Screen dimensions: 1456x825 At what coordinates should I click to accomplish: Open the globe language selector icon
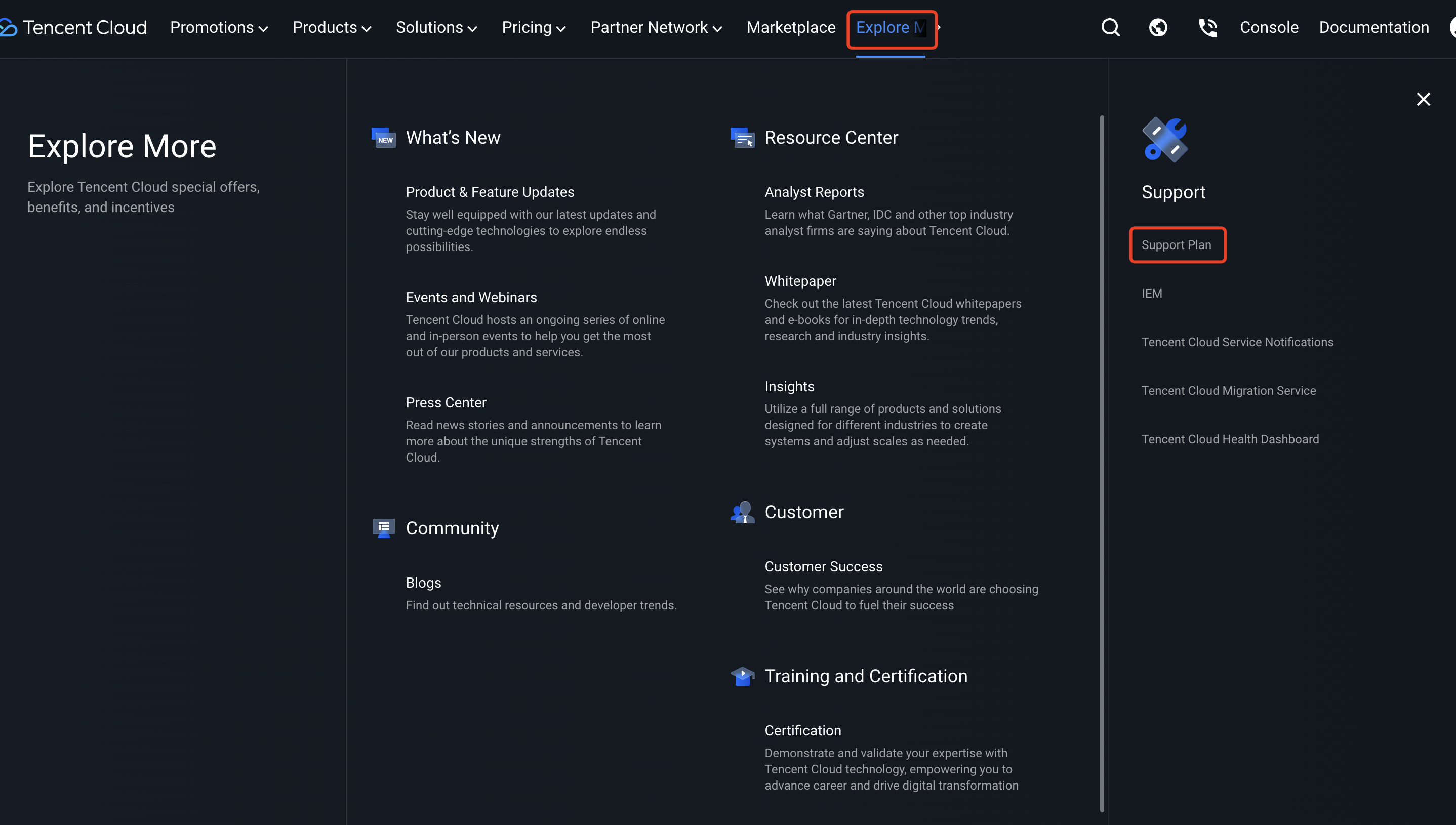point(1158,27)
